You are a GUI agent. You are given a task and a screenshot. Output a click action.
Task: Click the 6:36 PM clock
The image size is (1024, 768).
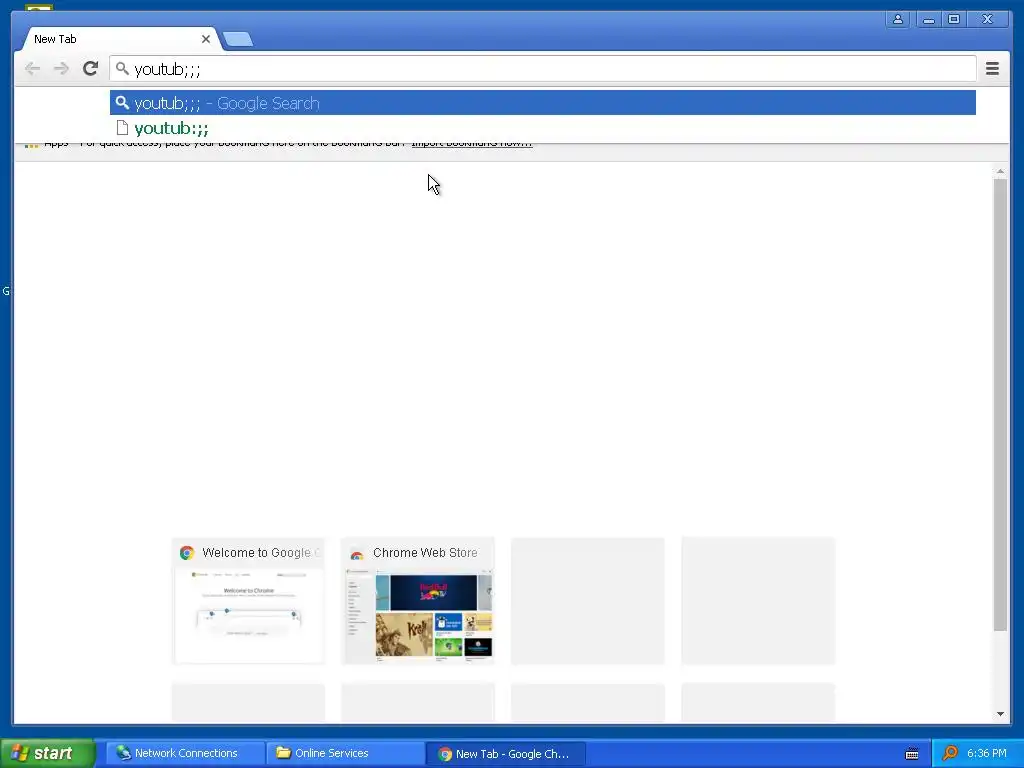987,753
